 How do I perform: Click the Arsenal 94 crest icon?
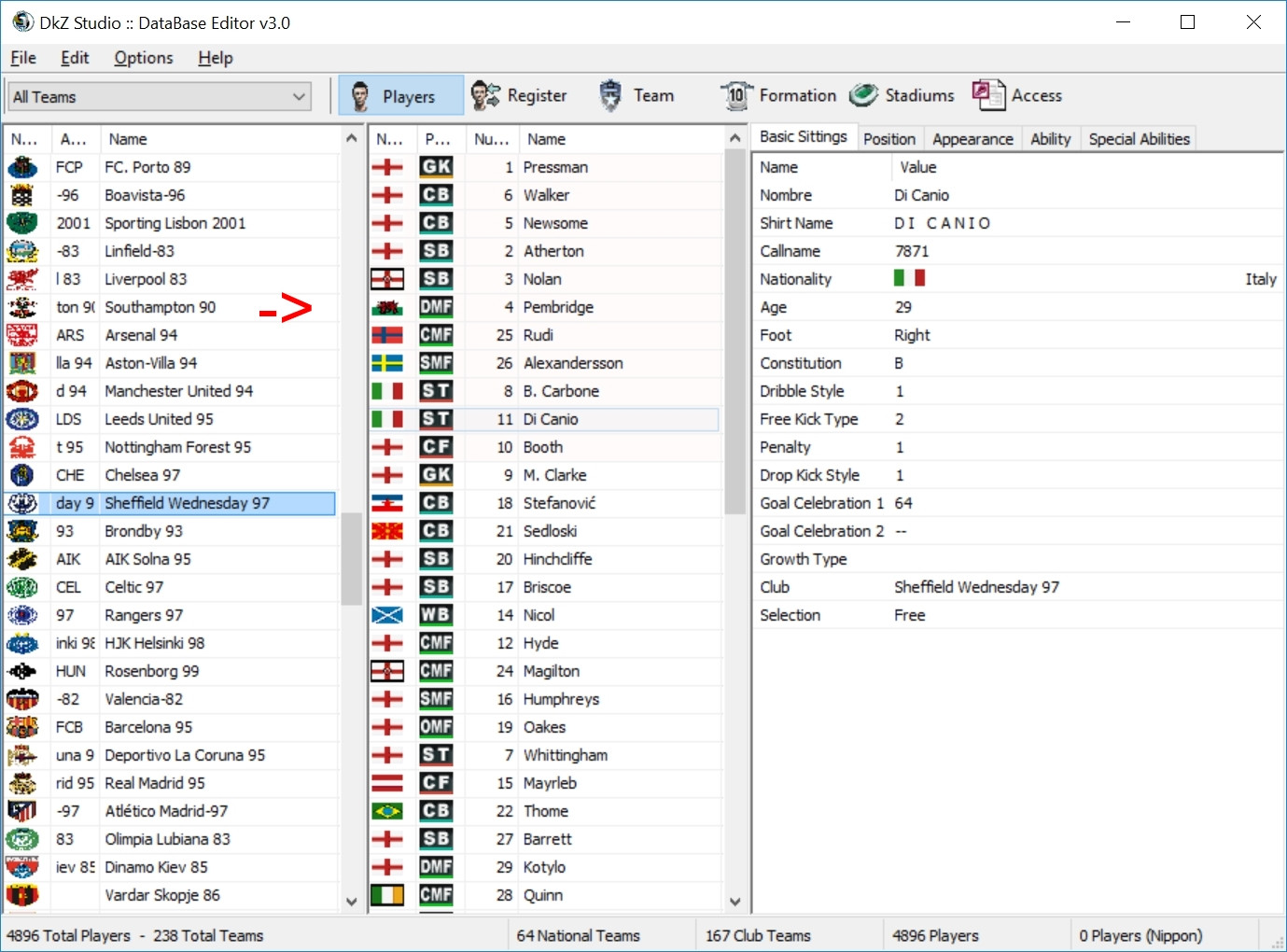pyautogui.click(x=22, y=335)
